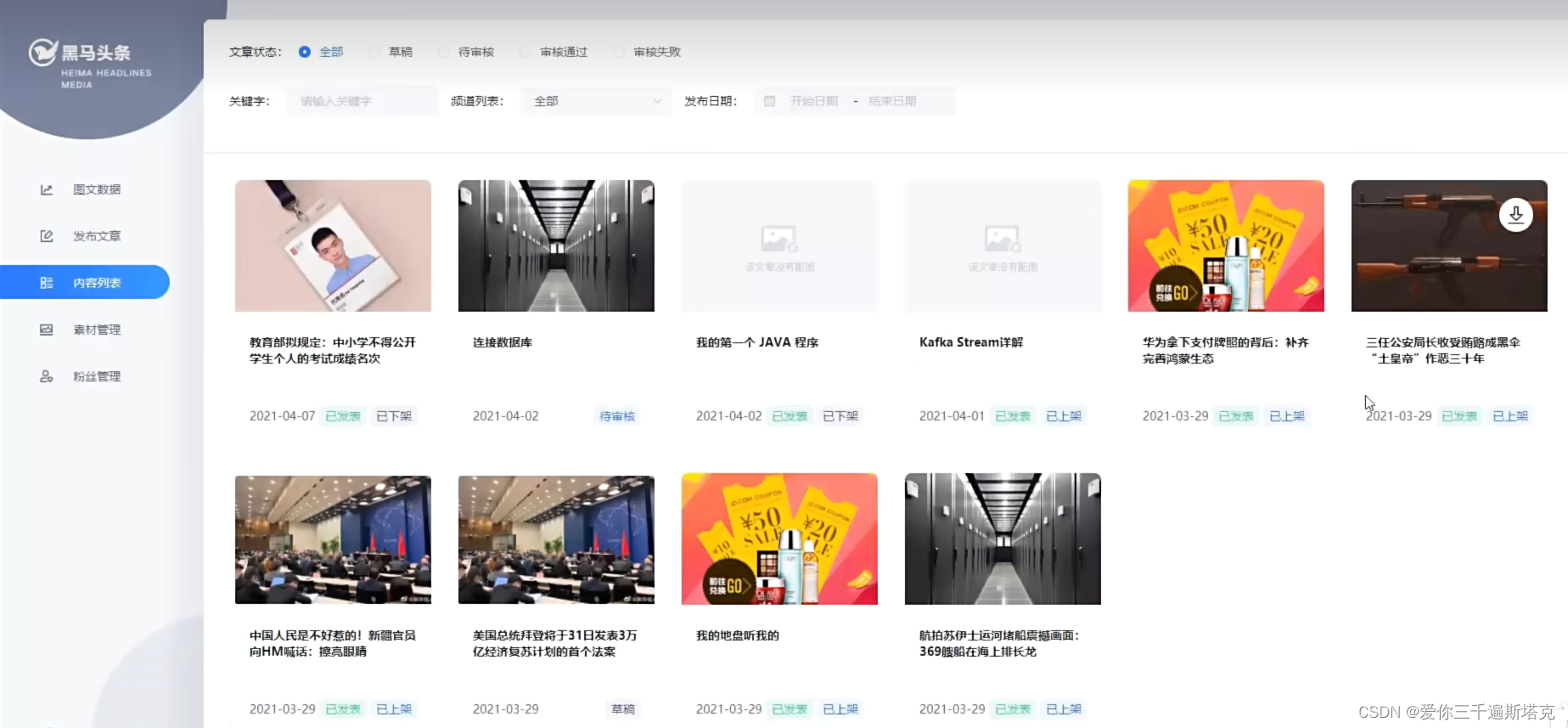Select the 审核失败 status radio
This screenshot has width=1568, height=728.
[618, 52]
